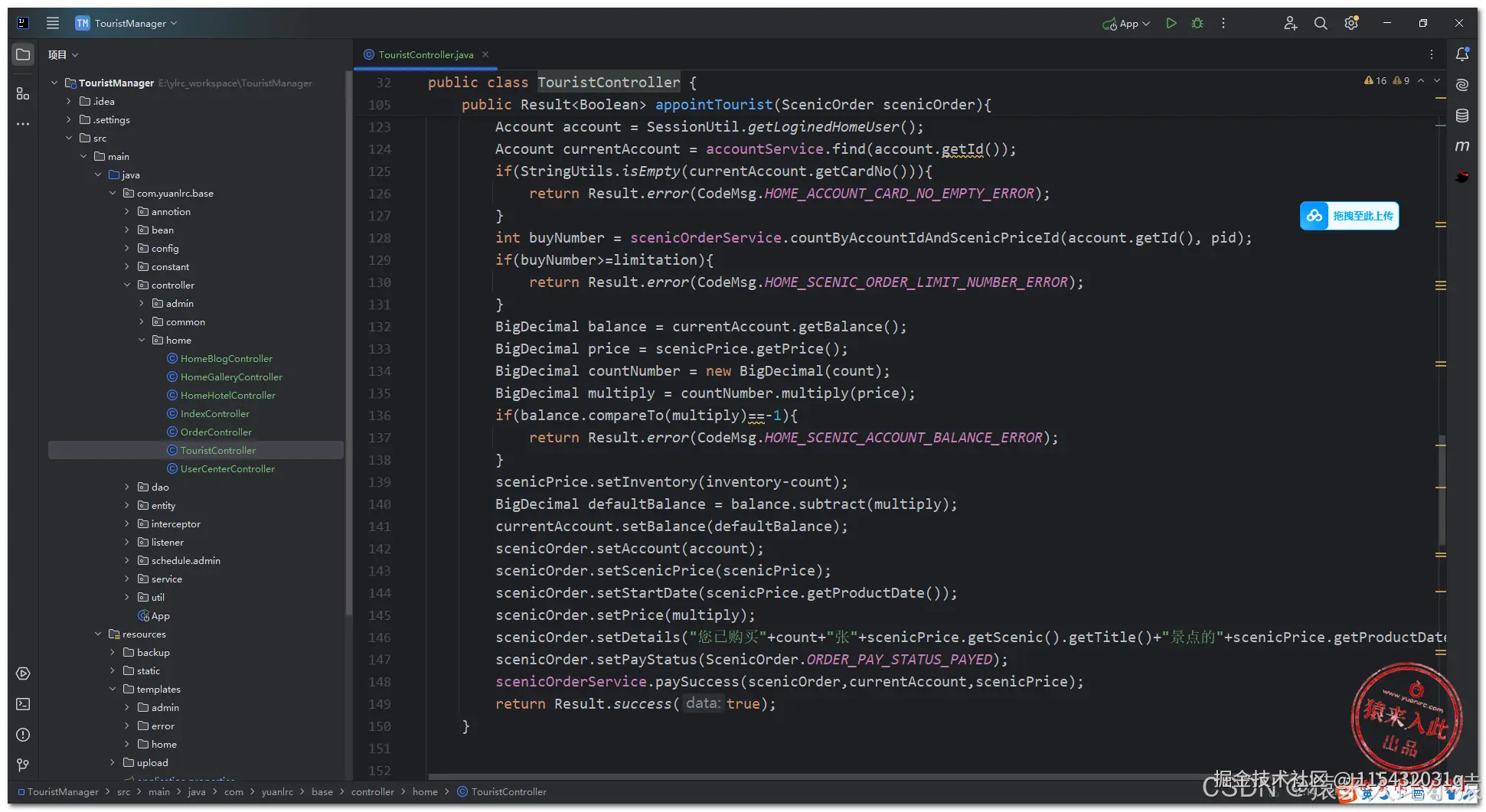Expand the dao package
Image resolution: width=1486 pixels, height=812 pixels.
[127, 487]
